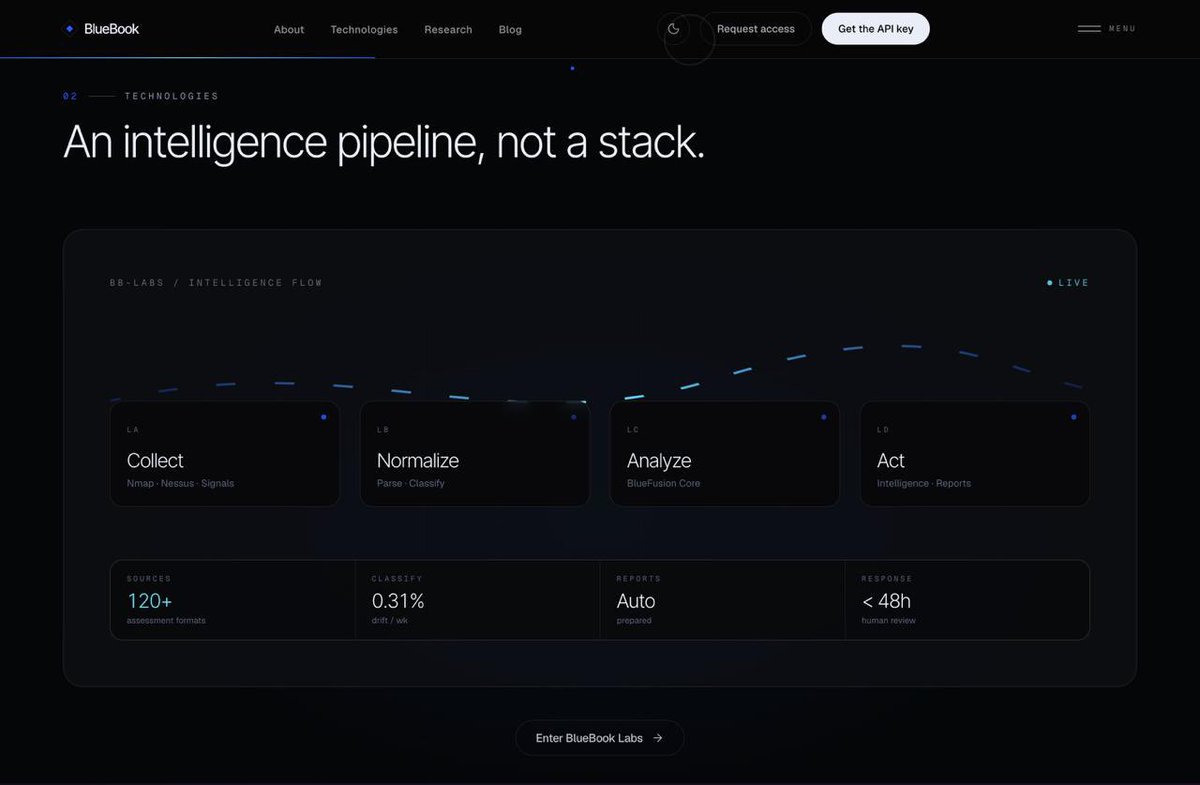Select the Act pipeline card

coord(975,454)
